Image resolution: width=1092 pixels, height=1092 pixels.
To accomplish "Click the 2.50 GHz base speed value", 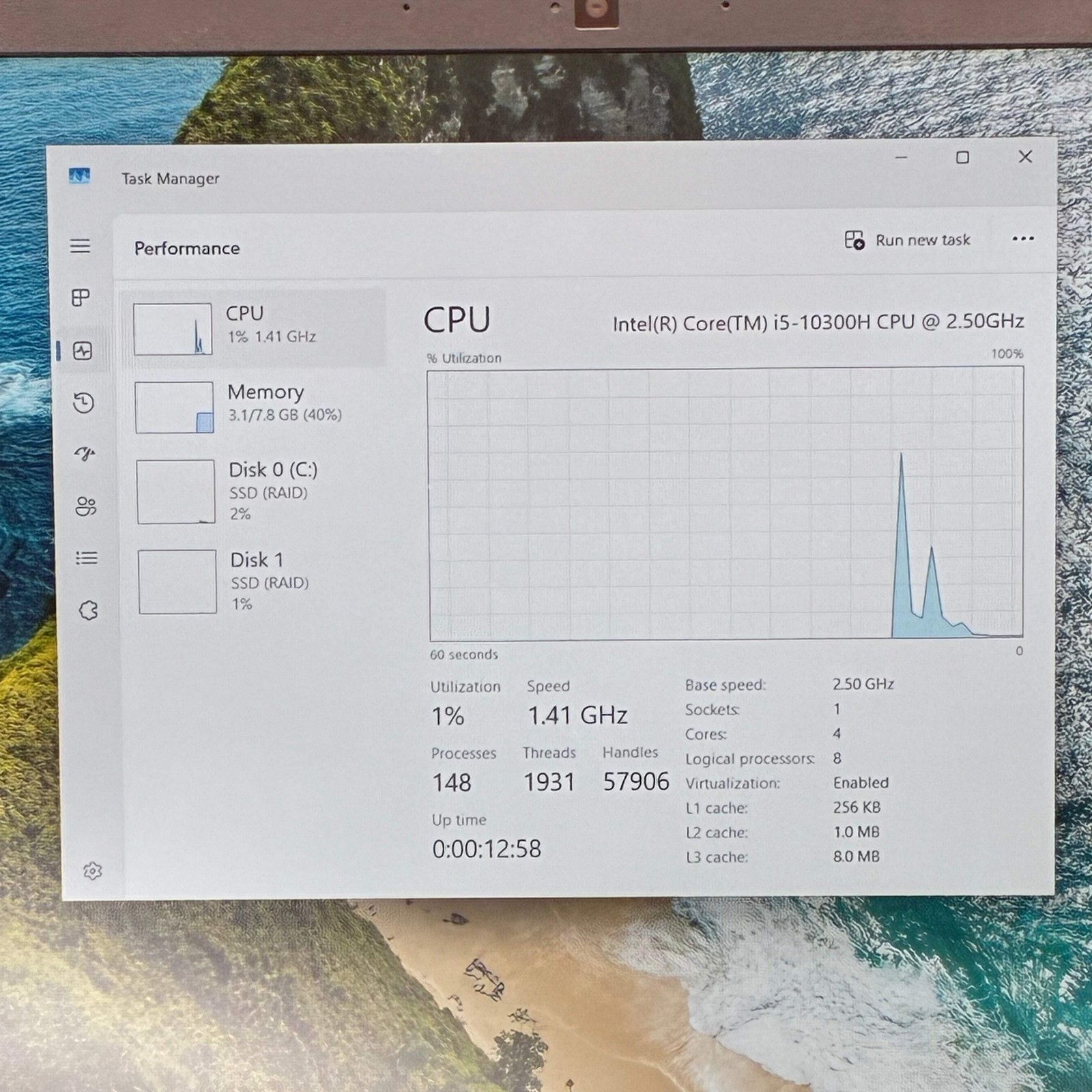I will pos(863,684).
